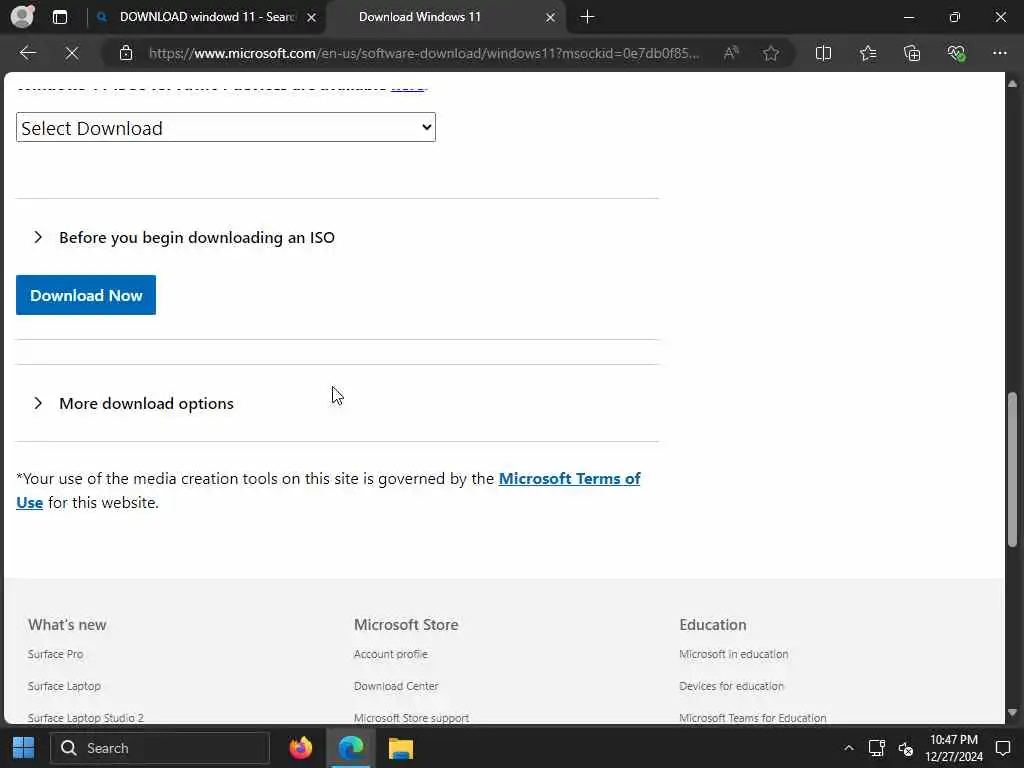Screen dimensions: 1024x768
Task: Go back with the browser back arrow
Action: tap(27, 53)
